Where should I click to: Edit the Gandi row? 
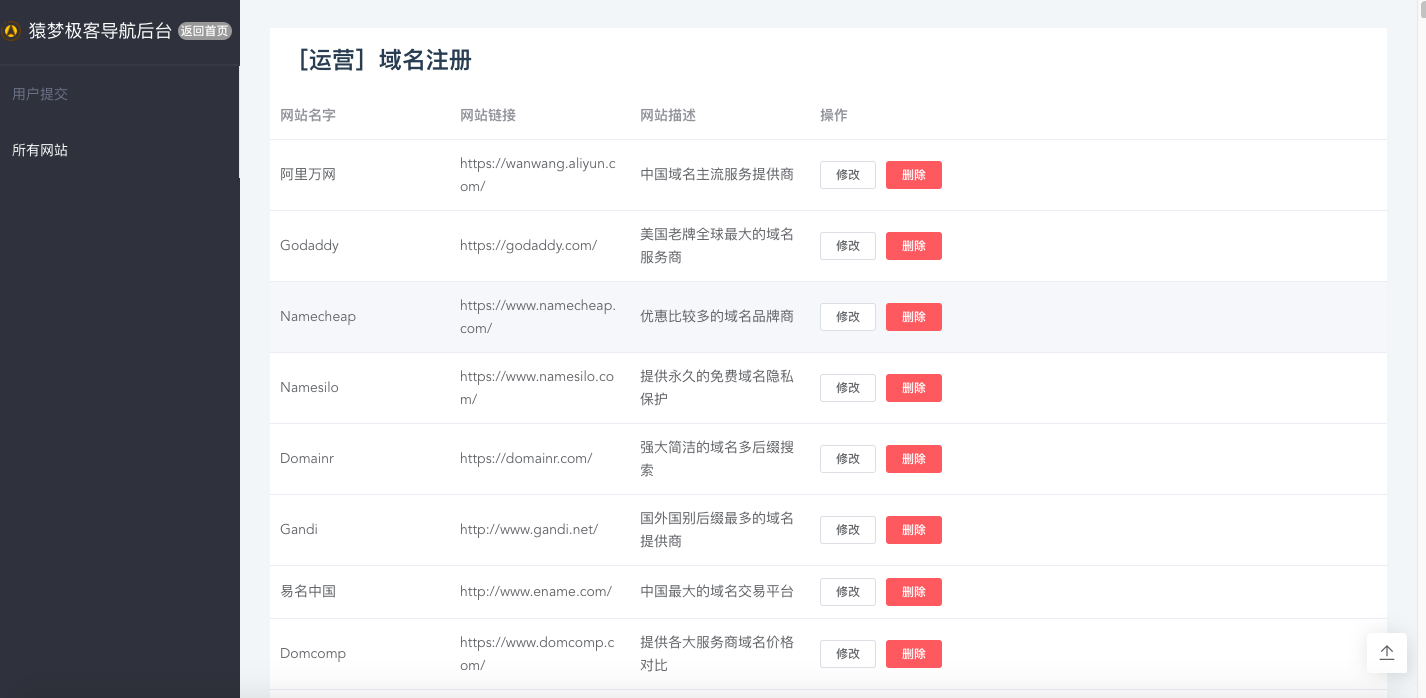point(848,530)
